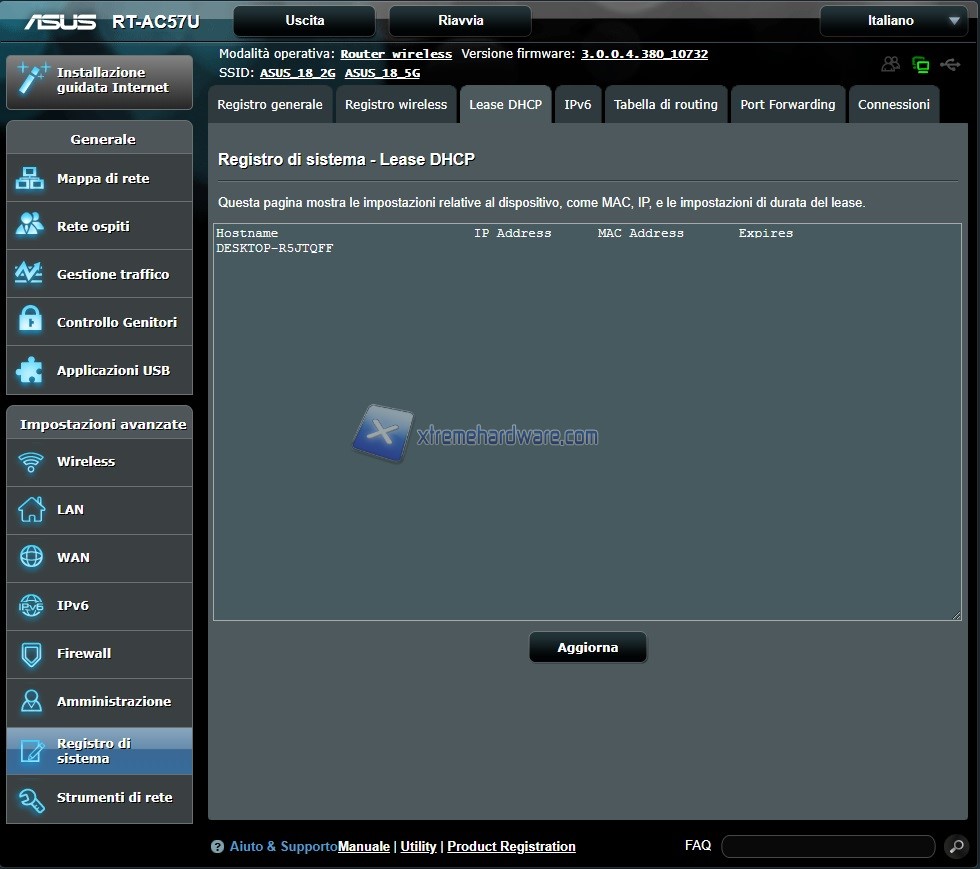Click the Gestione traffico graph icon
Screen dimensions: 980x869
[x=30, y=274]
